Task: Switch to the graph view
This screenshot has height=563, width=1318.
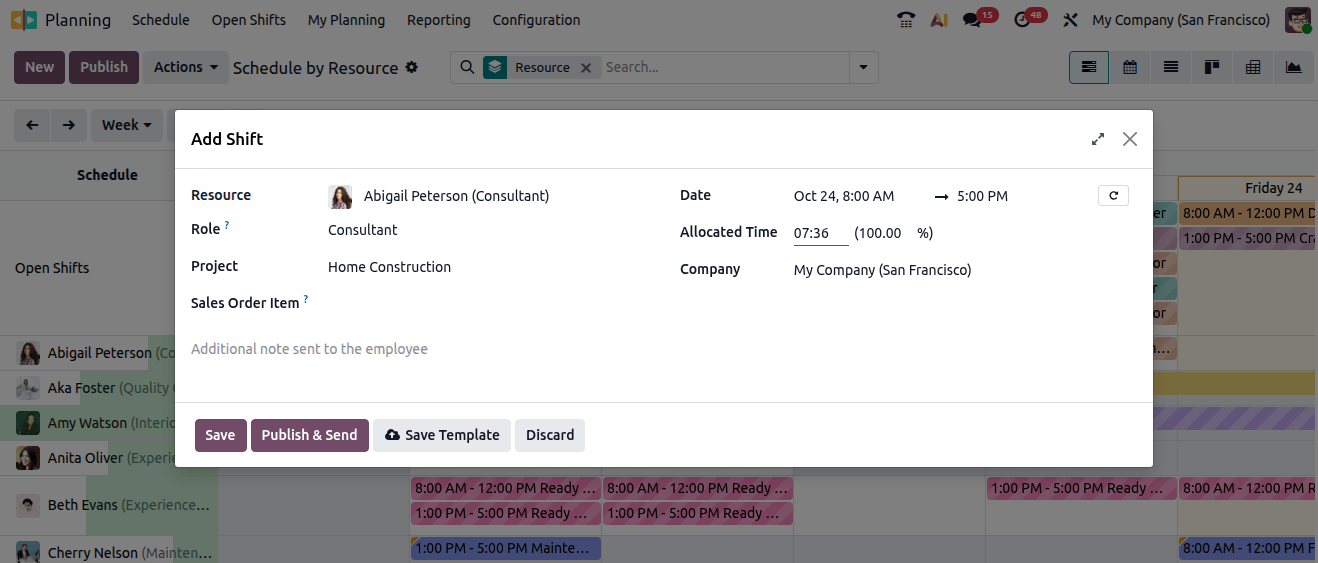Action: click(1294, 67)
